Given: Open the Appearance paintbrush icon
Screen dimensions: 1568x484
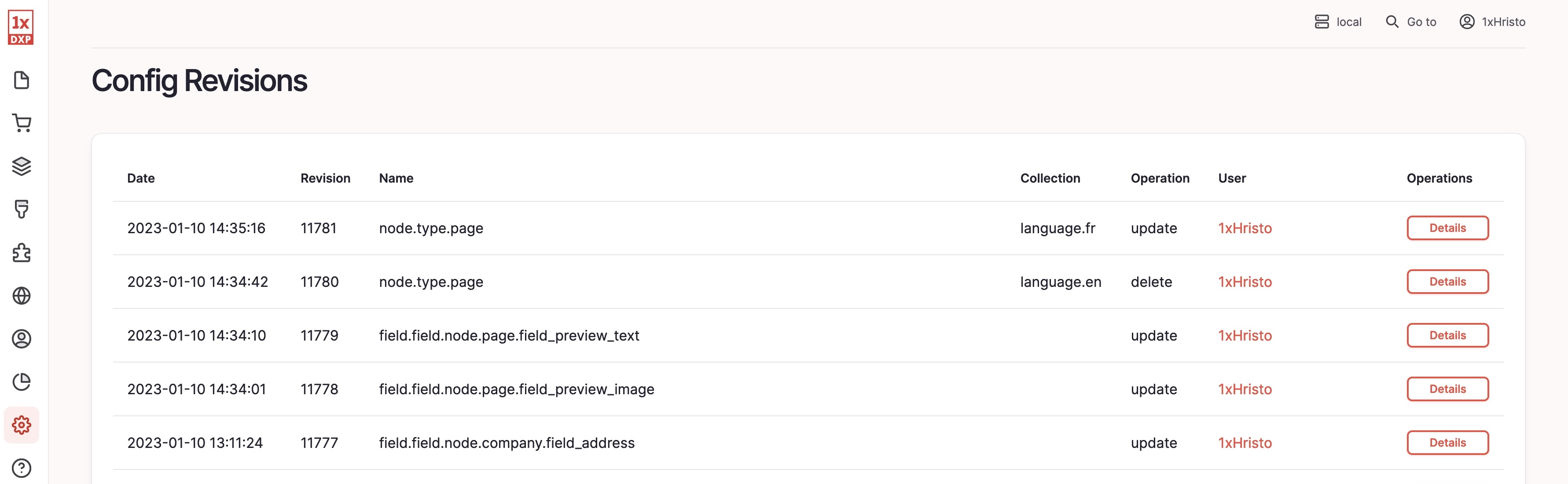Looking at the screenshot, I should [21, 209].
